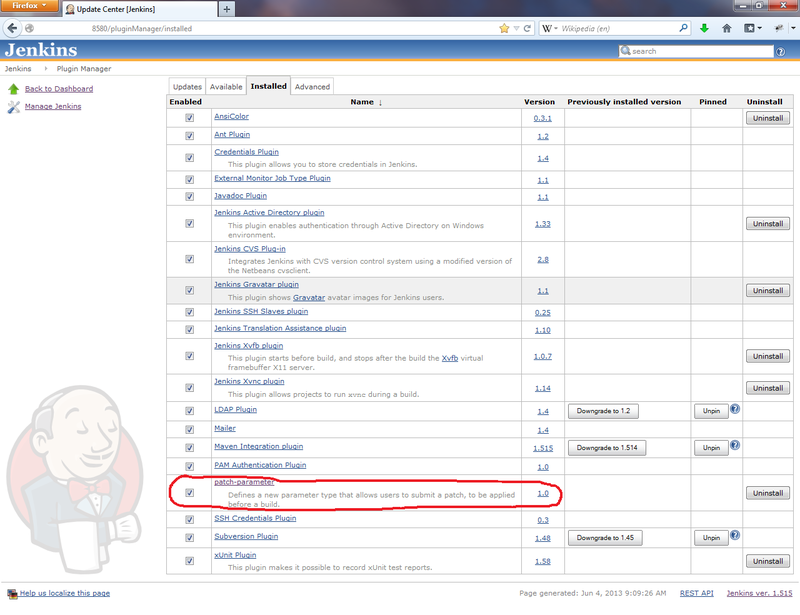Image resolution: width=800 pixels, height=615 pixels.
Task: Click Unpin for the Subversion Plugin
Action: coord(711,538)
